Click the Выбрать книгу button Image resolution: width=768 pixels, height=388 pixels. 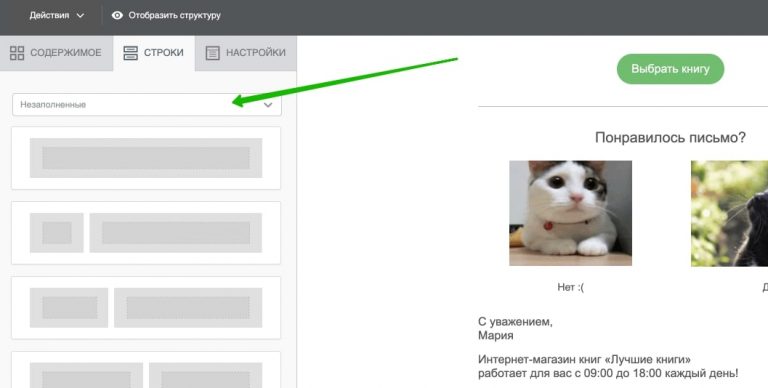(670, 69)
